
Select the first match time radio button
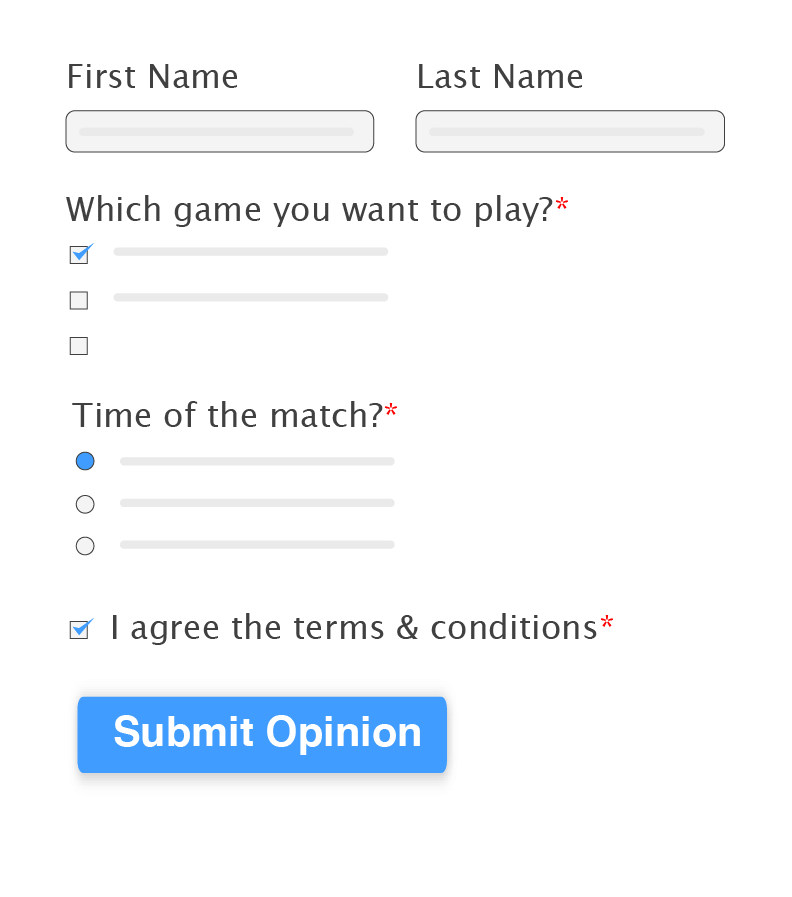[x=85, y=461]
